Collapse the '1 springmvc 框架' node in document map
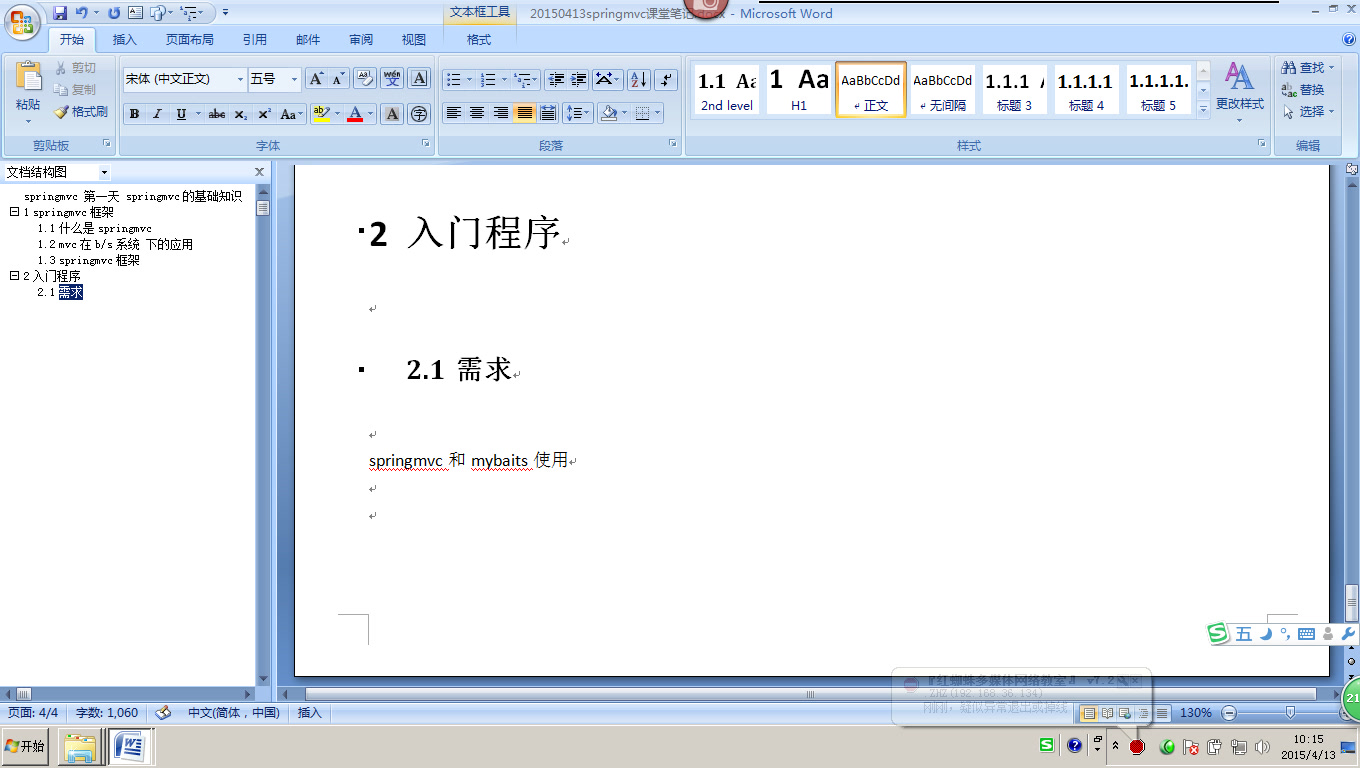This screenshot has height=768, width=1360. click(x=14, y=212)
